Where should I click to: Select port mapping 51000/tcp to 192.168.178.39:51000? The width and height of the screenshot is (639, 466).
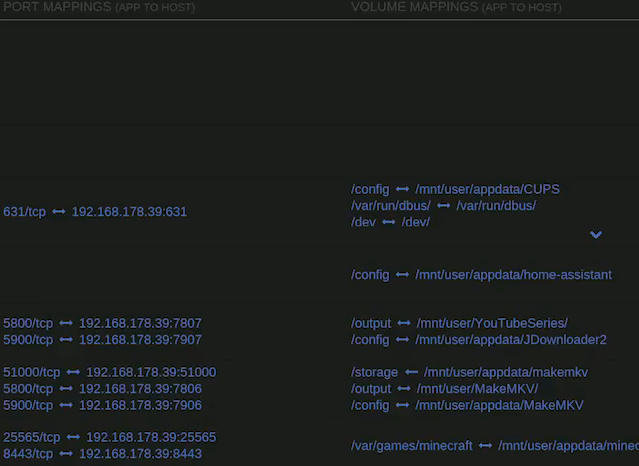click(x=110, y=372)
